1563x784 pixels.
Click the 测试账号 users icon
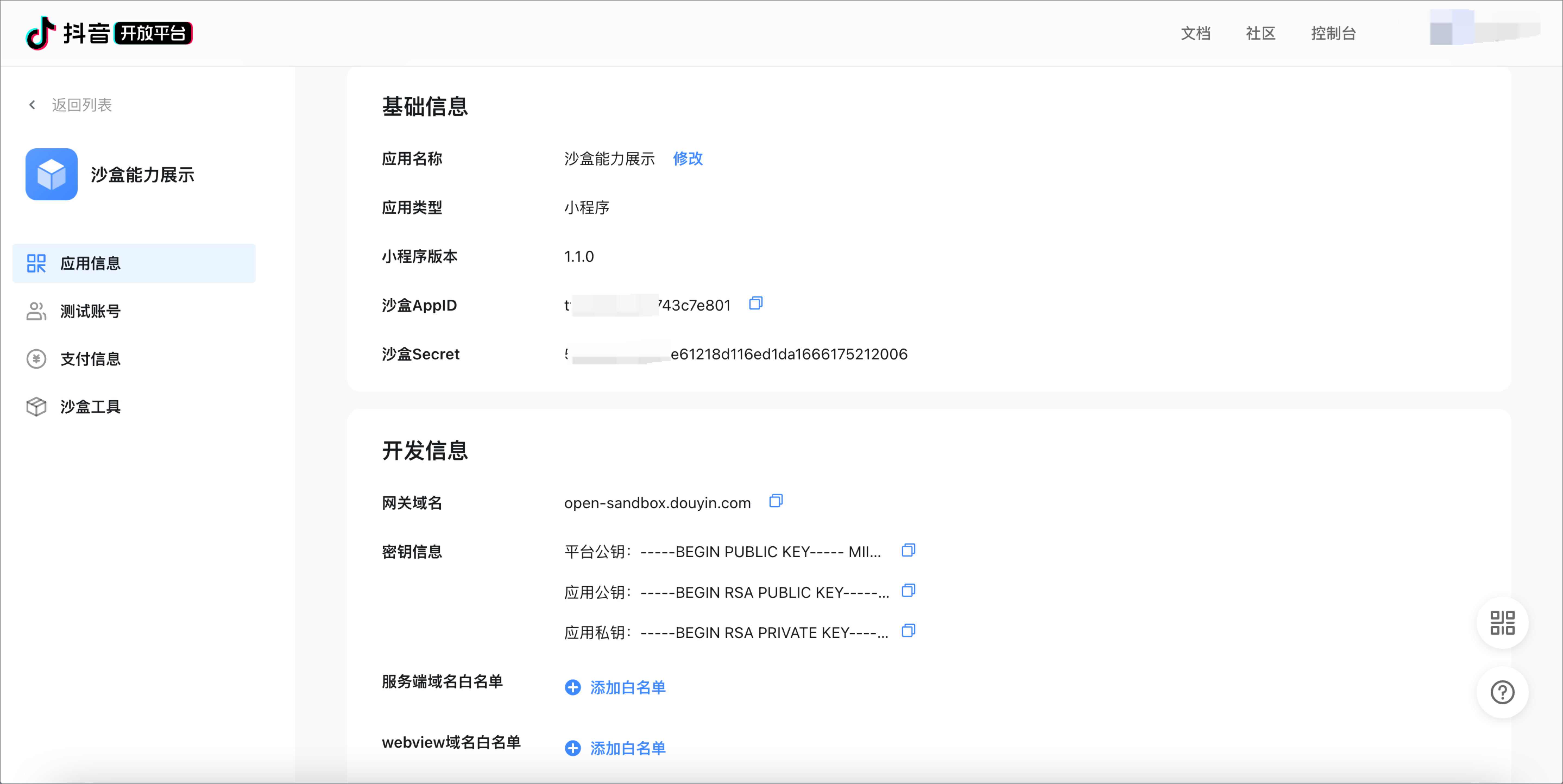[36, 311]
